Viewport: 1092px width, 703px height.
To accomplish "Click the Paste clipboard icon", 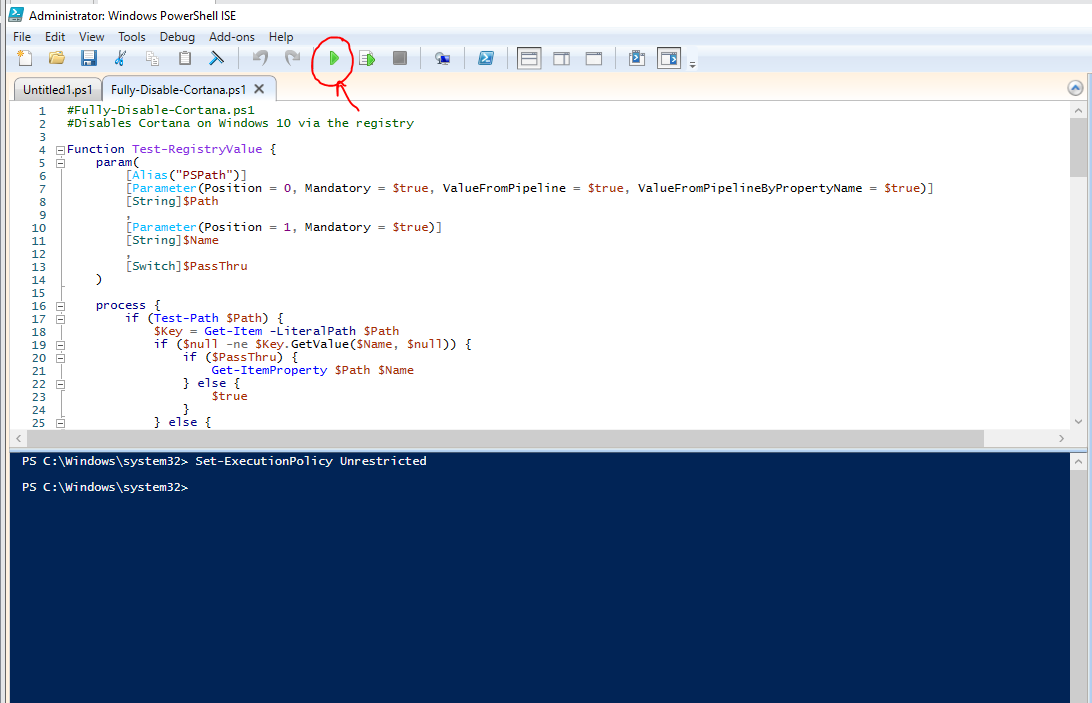I will 185,59.
